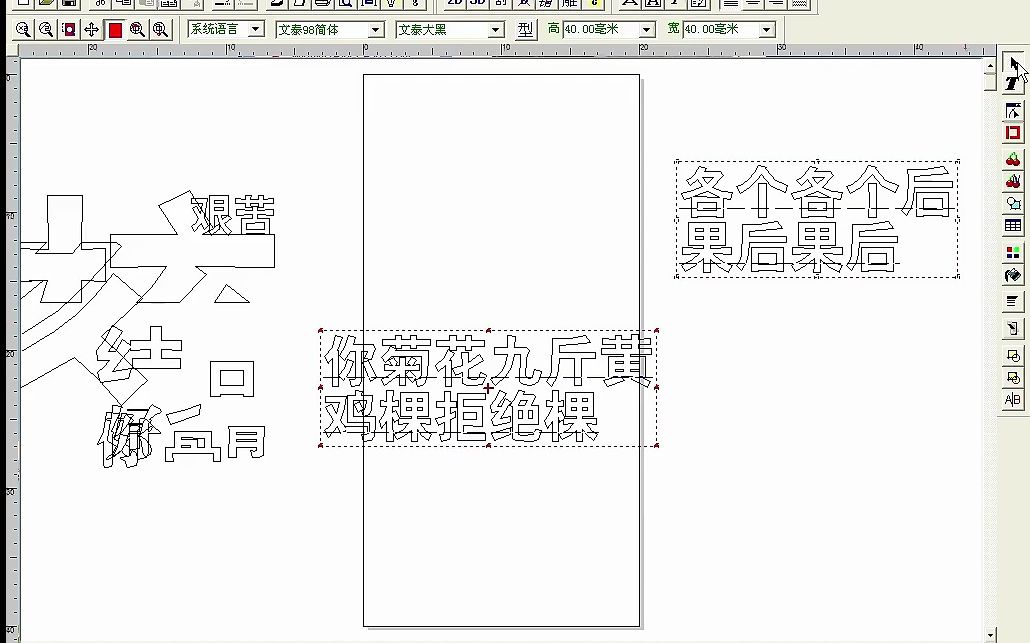Image resolution: width=1030 pixels, height=643 pixels.
Task: Select the pan move tool in second toolbar
Action: (91, 29)
